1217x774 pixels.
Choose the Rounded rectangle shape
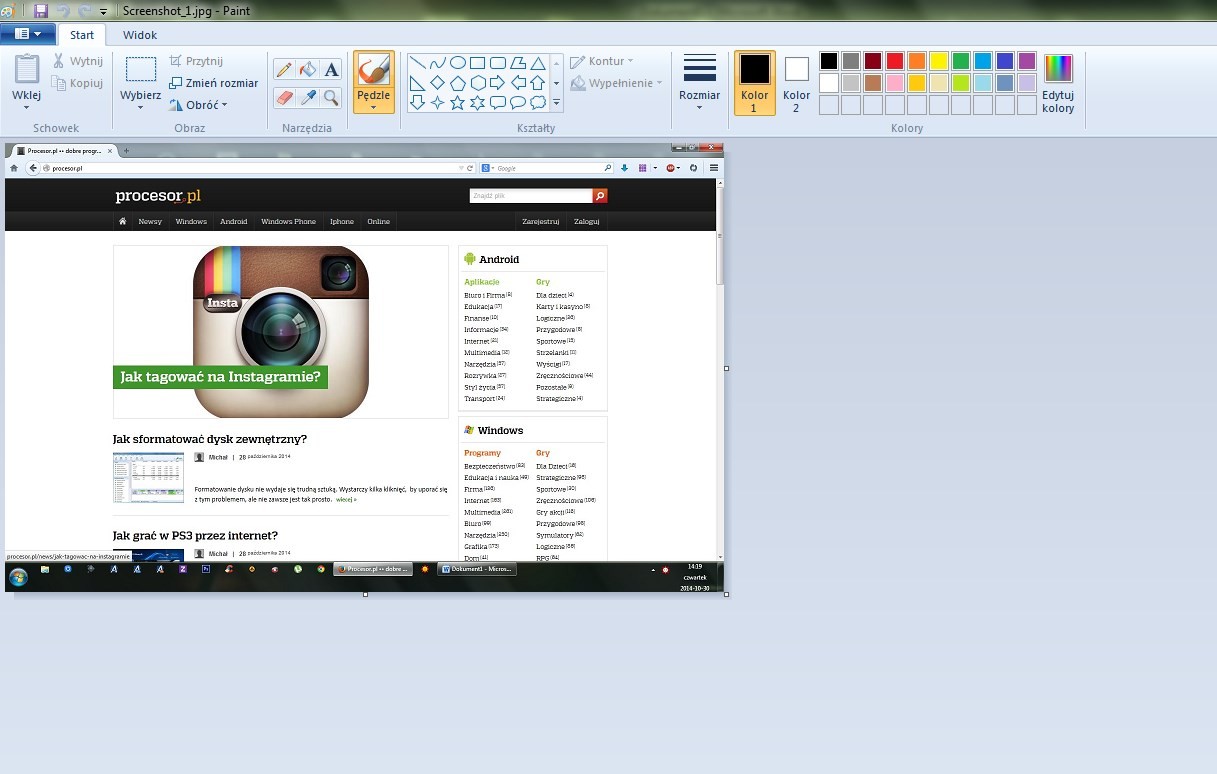click(x=498, y=63)
